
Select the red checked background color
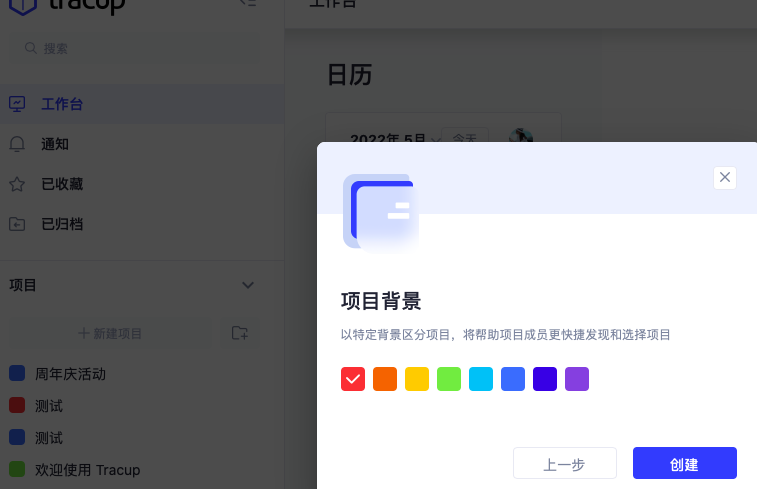353,379
